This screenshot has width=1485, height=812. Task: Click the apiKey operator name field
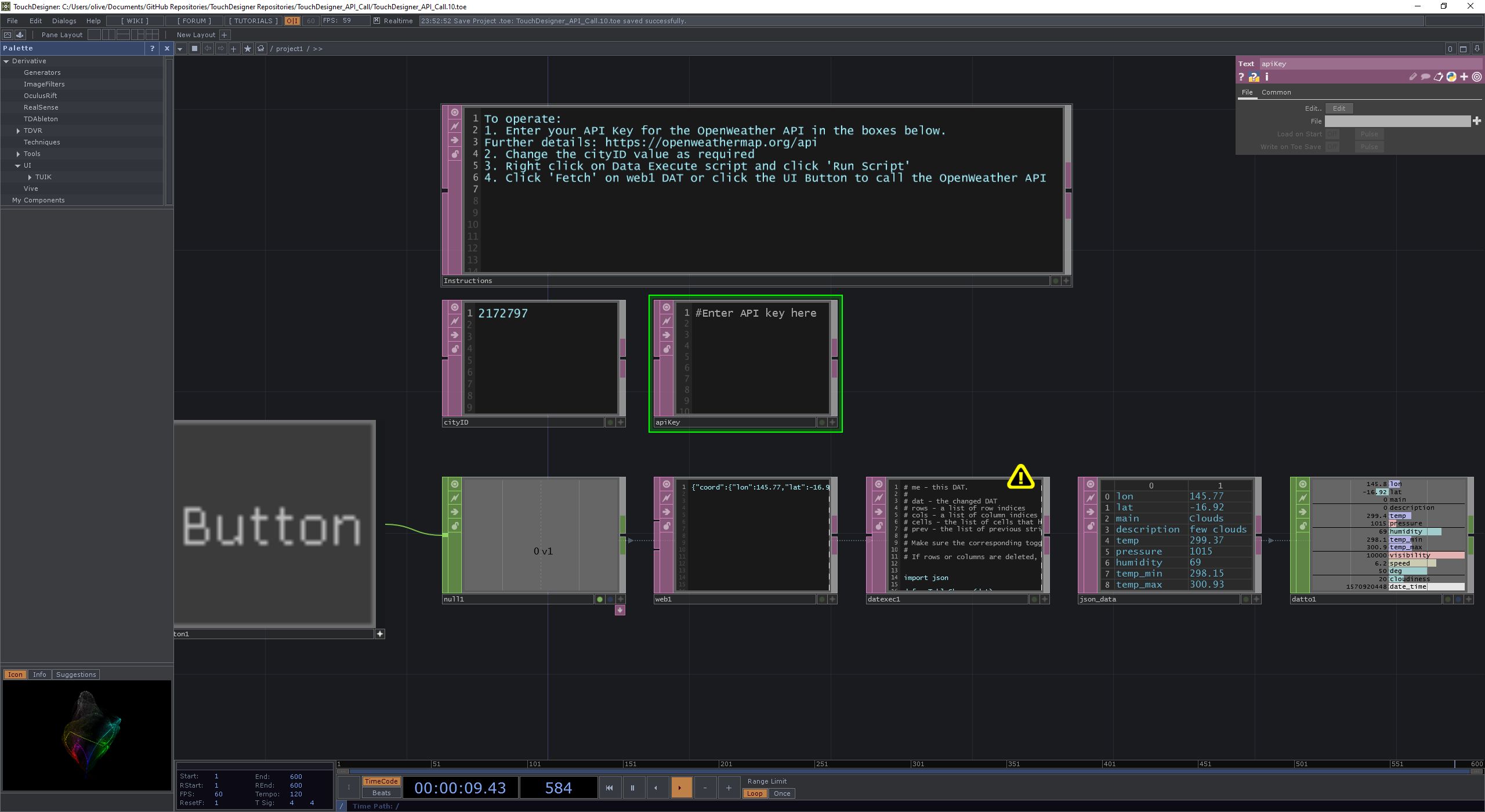click(x=1370, y=64)
